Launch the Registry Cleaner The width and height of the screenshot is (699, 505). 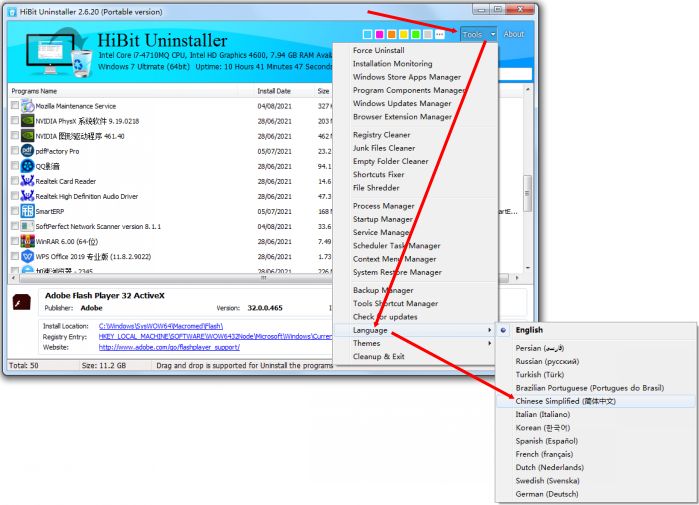(x=381, y=135)
